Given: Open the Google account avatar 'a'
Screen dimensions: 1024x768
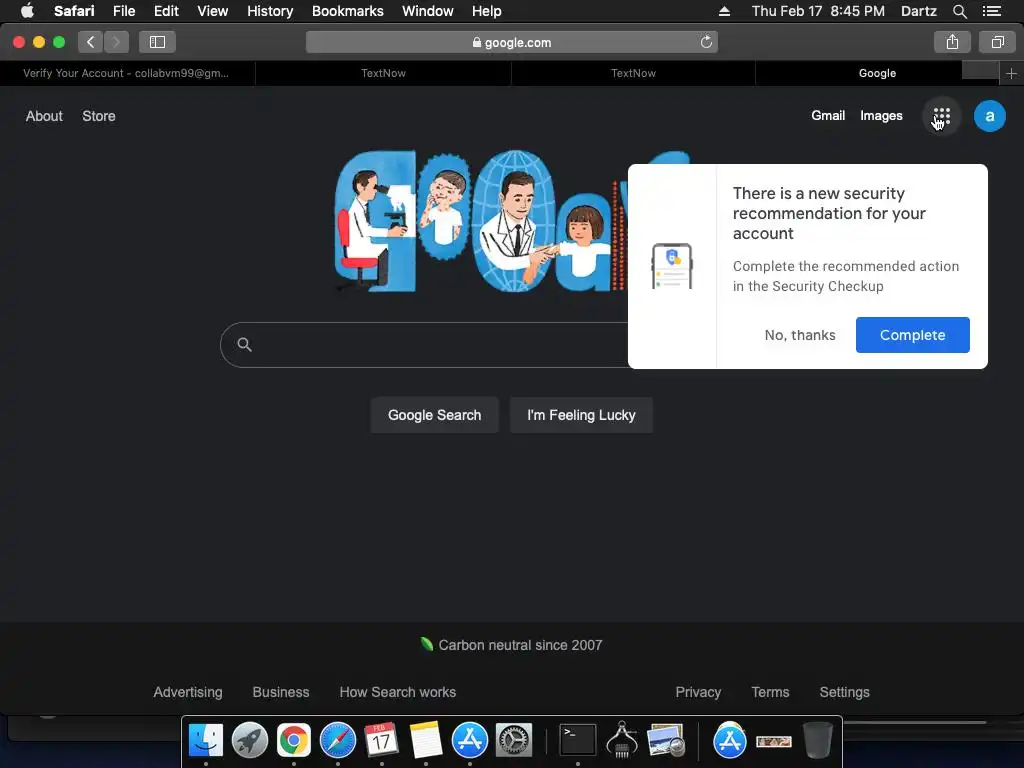Looking at the screenshot, I should click(989, 116).
